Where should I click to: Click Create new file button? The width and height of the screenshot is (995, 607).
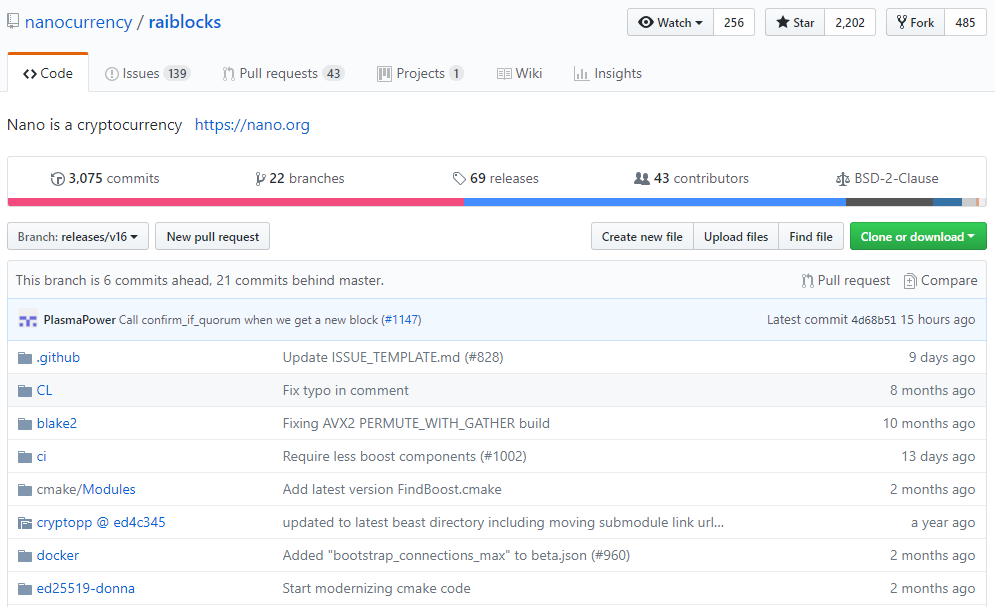coord(642,237)
